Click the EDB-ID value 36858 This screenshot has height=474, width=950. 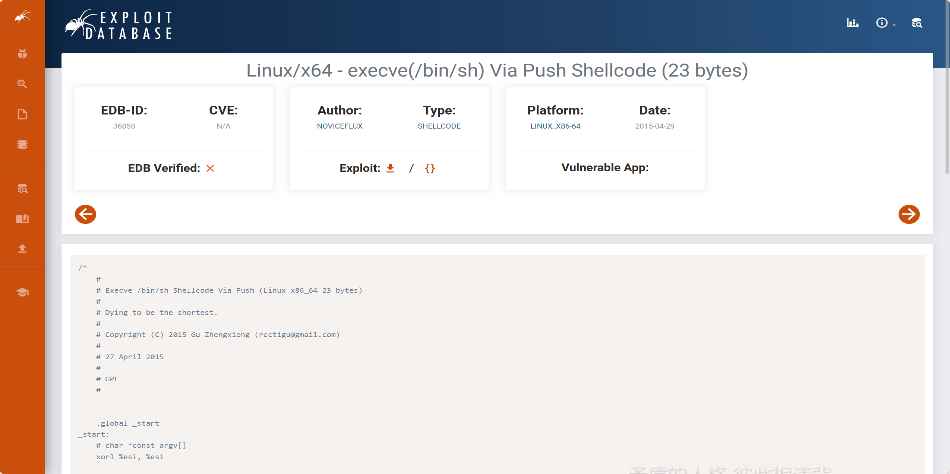pos(124,127)
